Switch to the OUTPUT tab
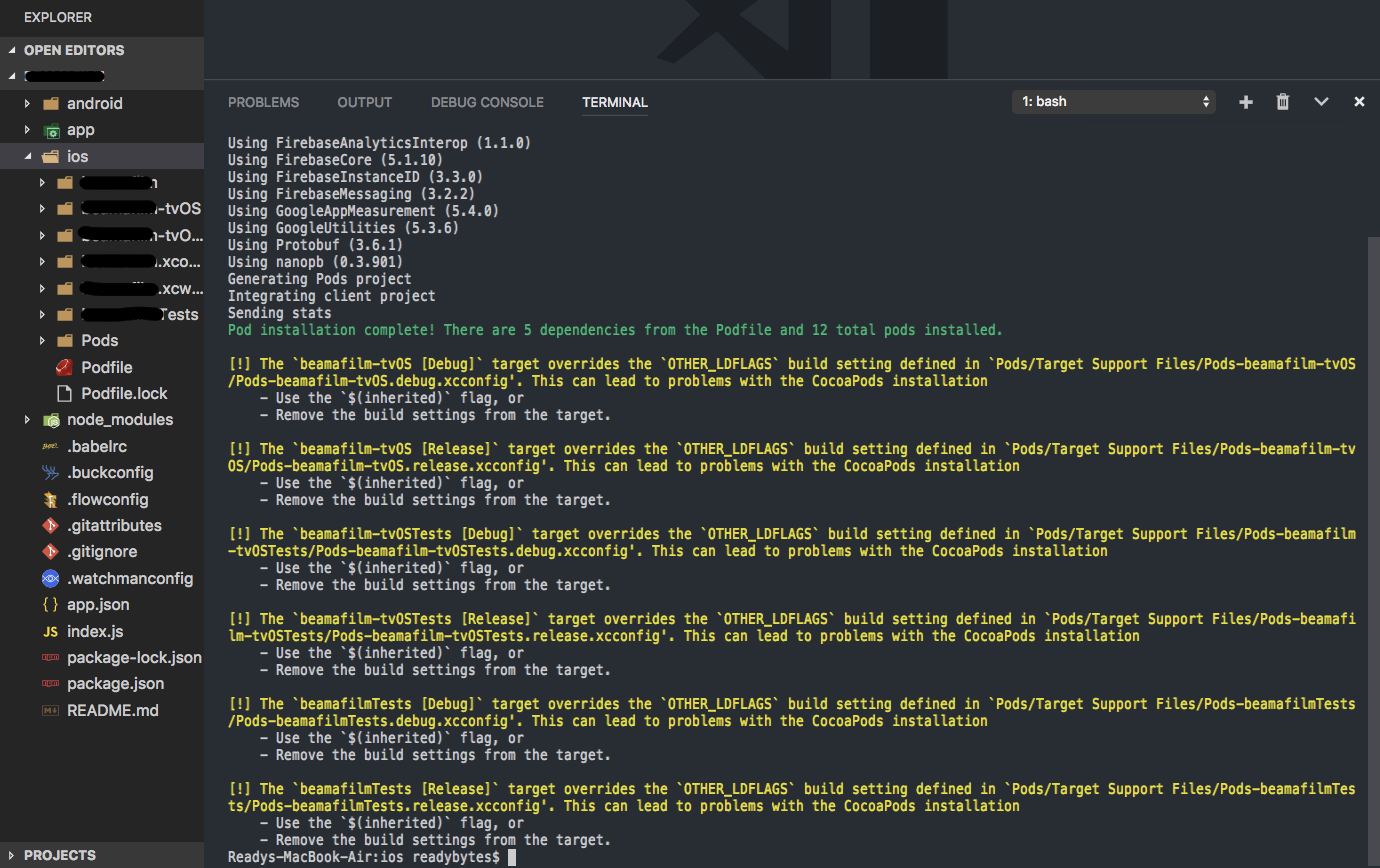 pos(364,102)
